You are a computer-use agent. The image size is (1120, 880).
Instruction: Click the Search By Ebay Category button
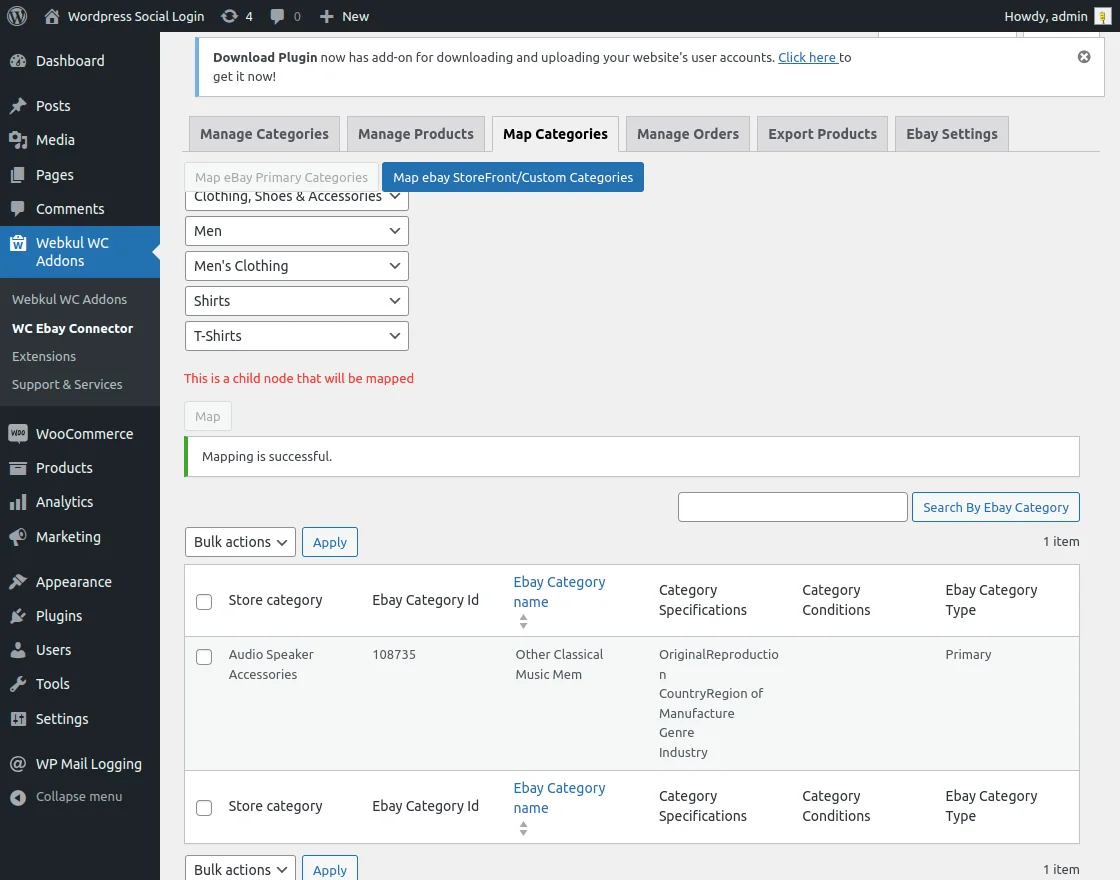coord(995,507)
